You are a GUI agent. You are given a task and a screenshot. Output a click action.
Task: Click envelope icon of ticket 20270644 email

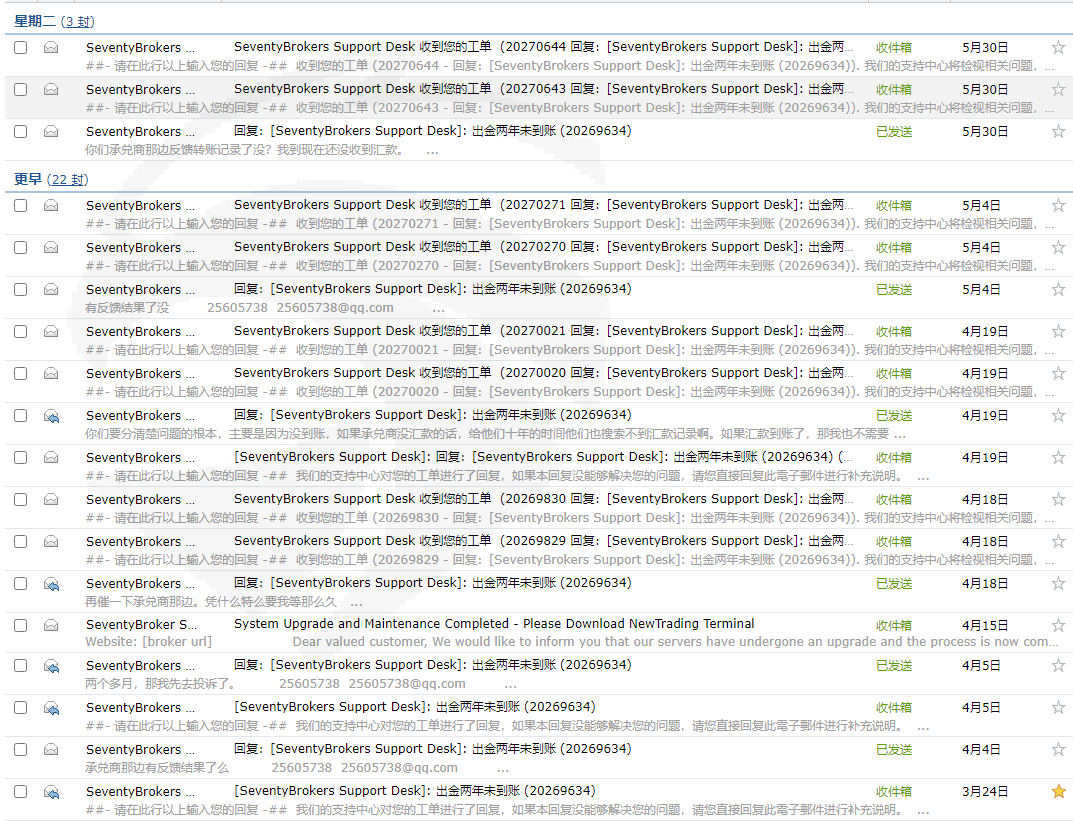pos(51,47)
